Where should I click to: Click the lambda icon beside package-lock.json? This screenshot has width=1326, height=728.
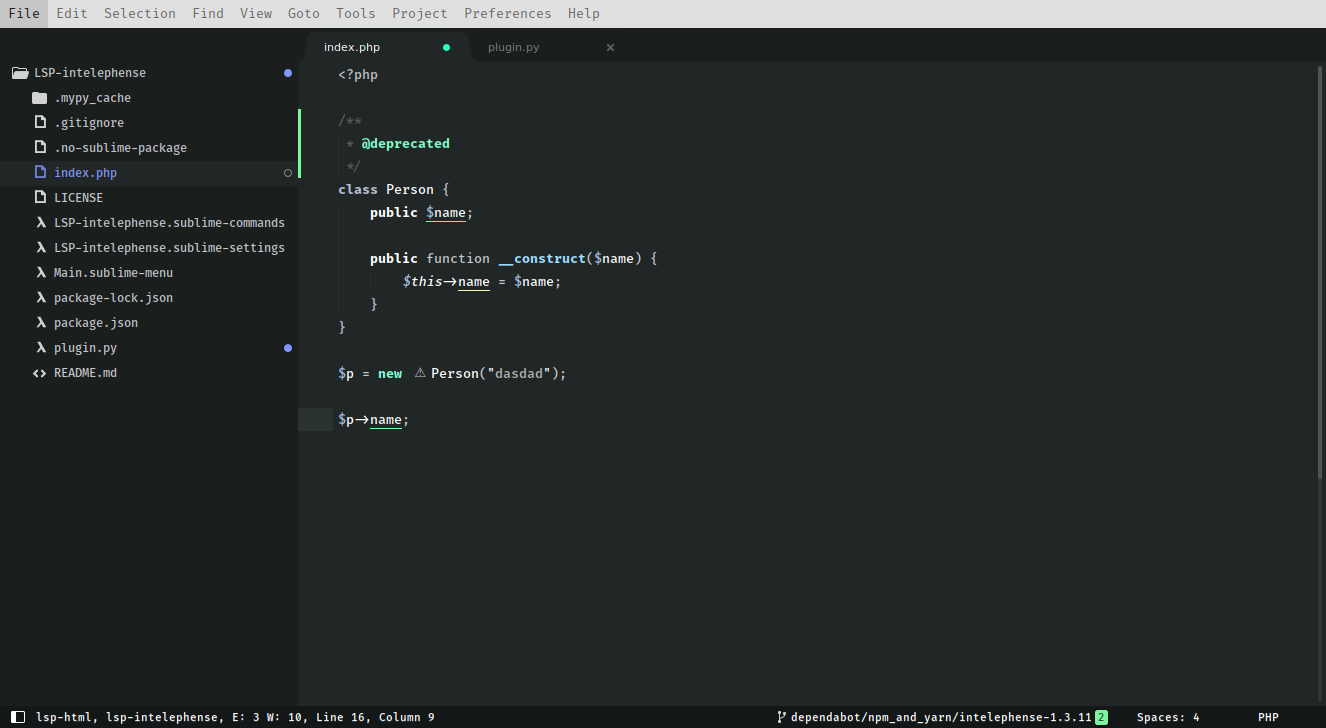coord(41,298)
